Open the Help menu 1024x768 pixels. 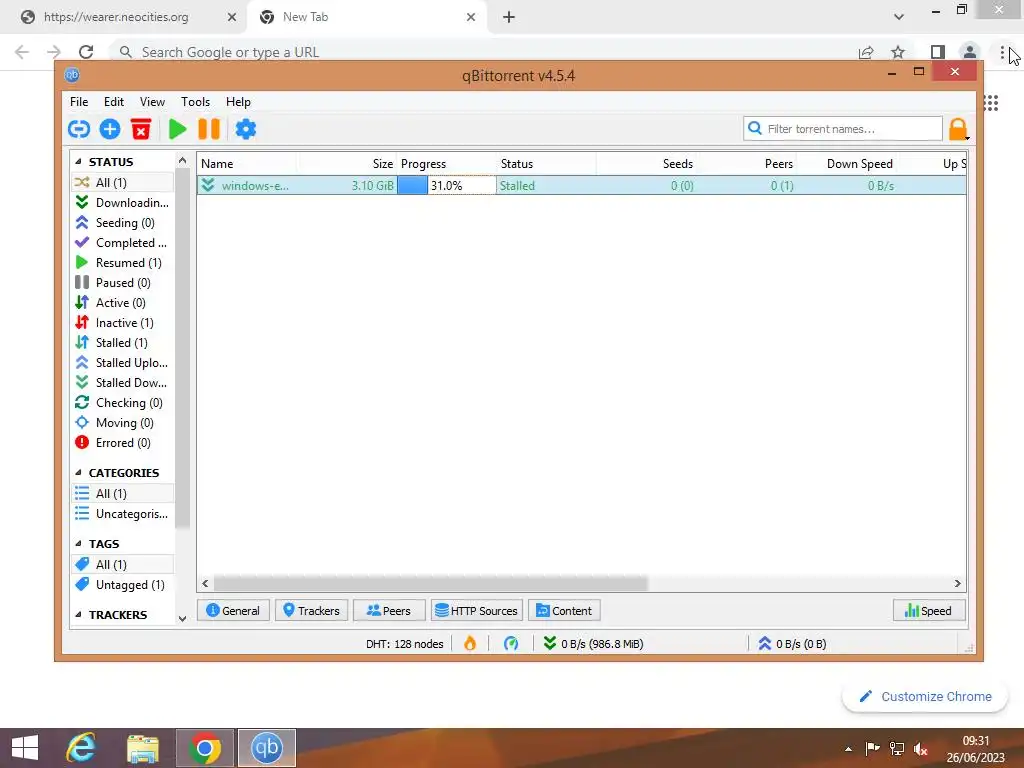[238, 102]
